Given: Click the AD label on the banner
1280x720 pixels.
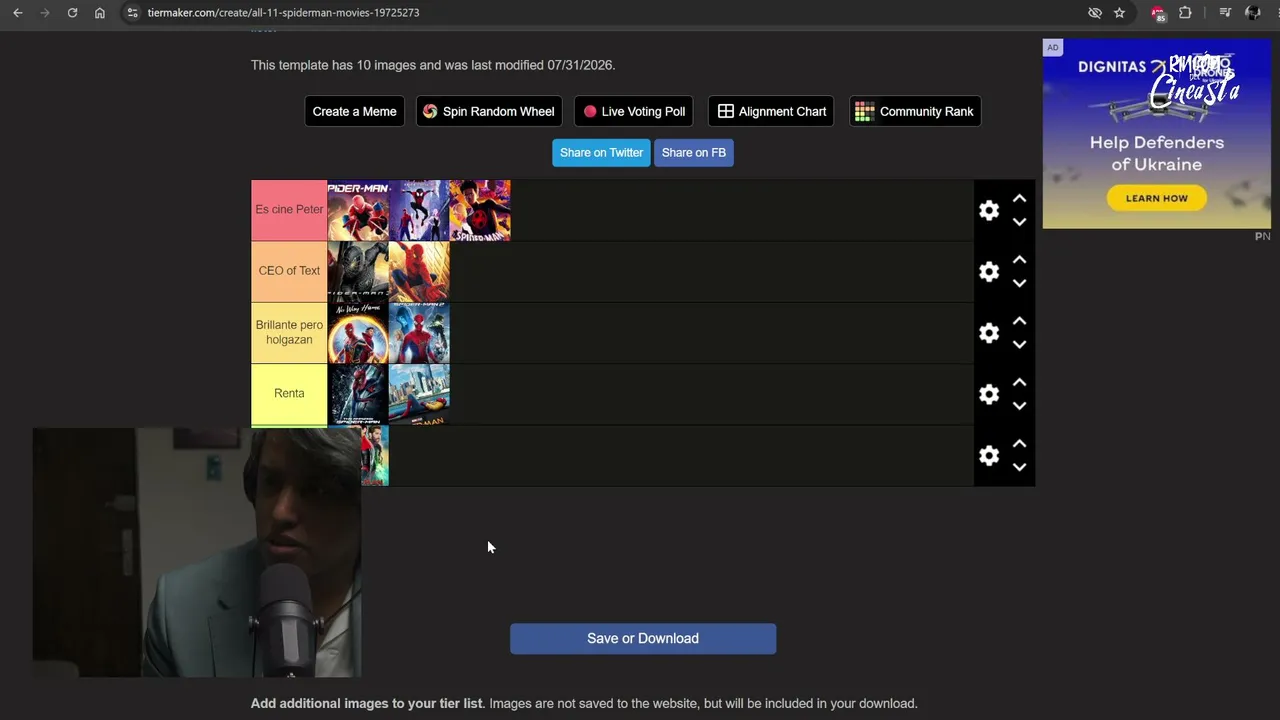Looking at the screenshot, I should tap(1053, 47).
